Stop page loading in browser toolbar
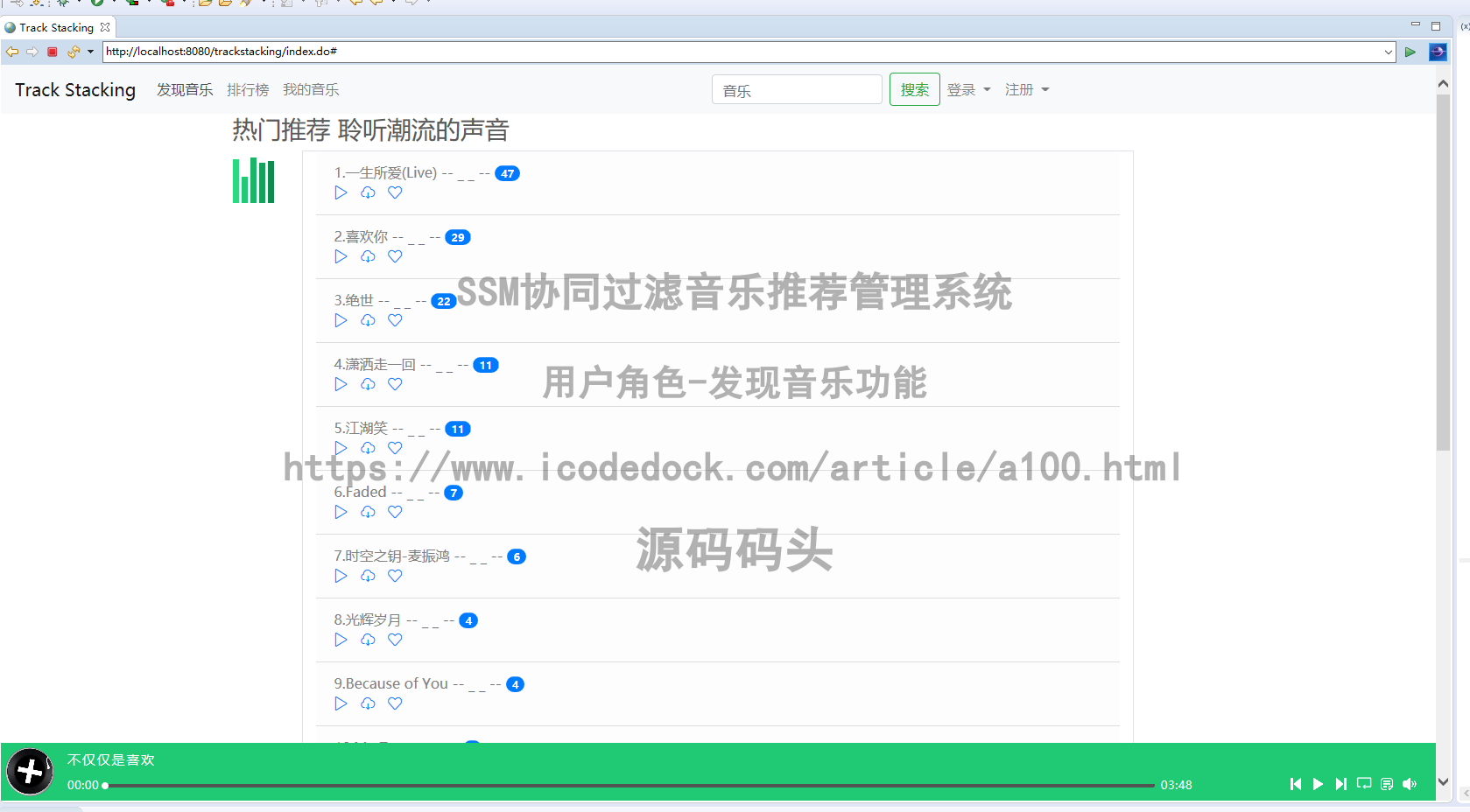The width and height of the screenshot is (1470, 812). tap(53, 52)
